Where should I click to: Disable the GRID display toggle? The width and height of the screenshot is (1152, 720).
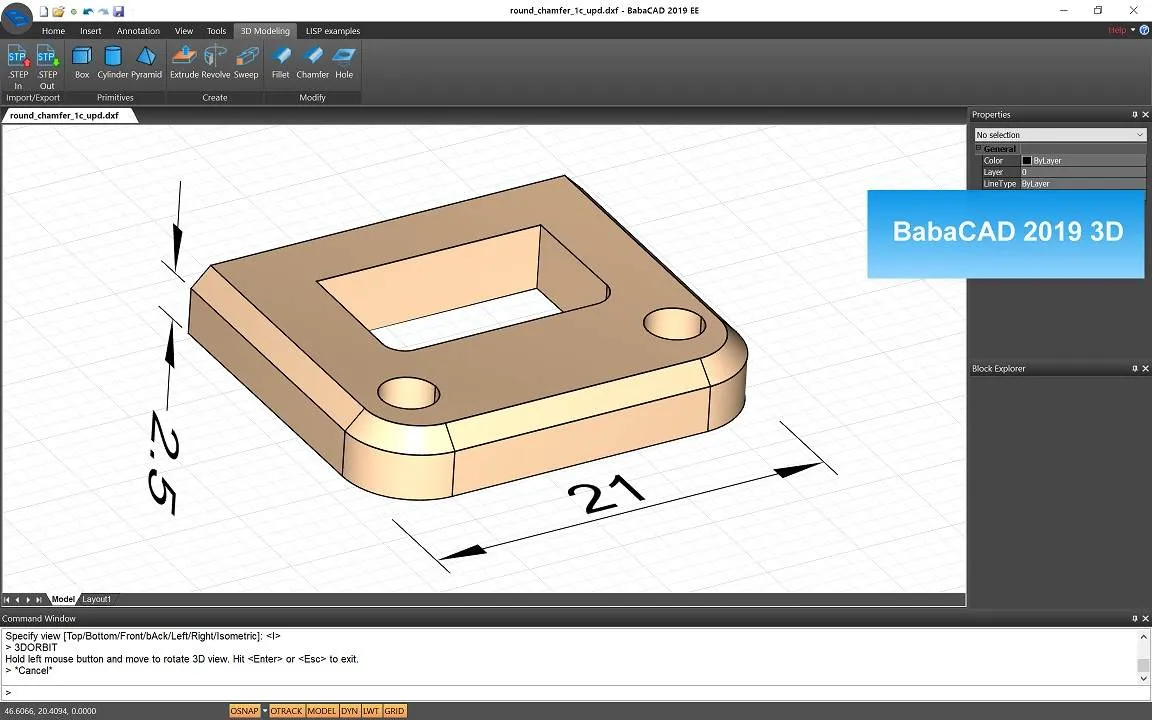click(x=394, y=711)
